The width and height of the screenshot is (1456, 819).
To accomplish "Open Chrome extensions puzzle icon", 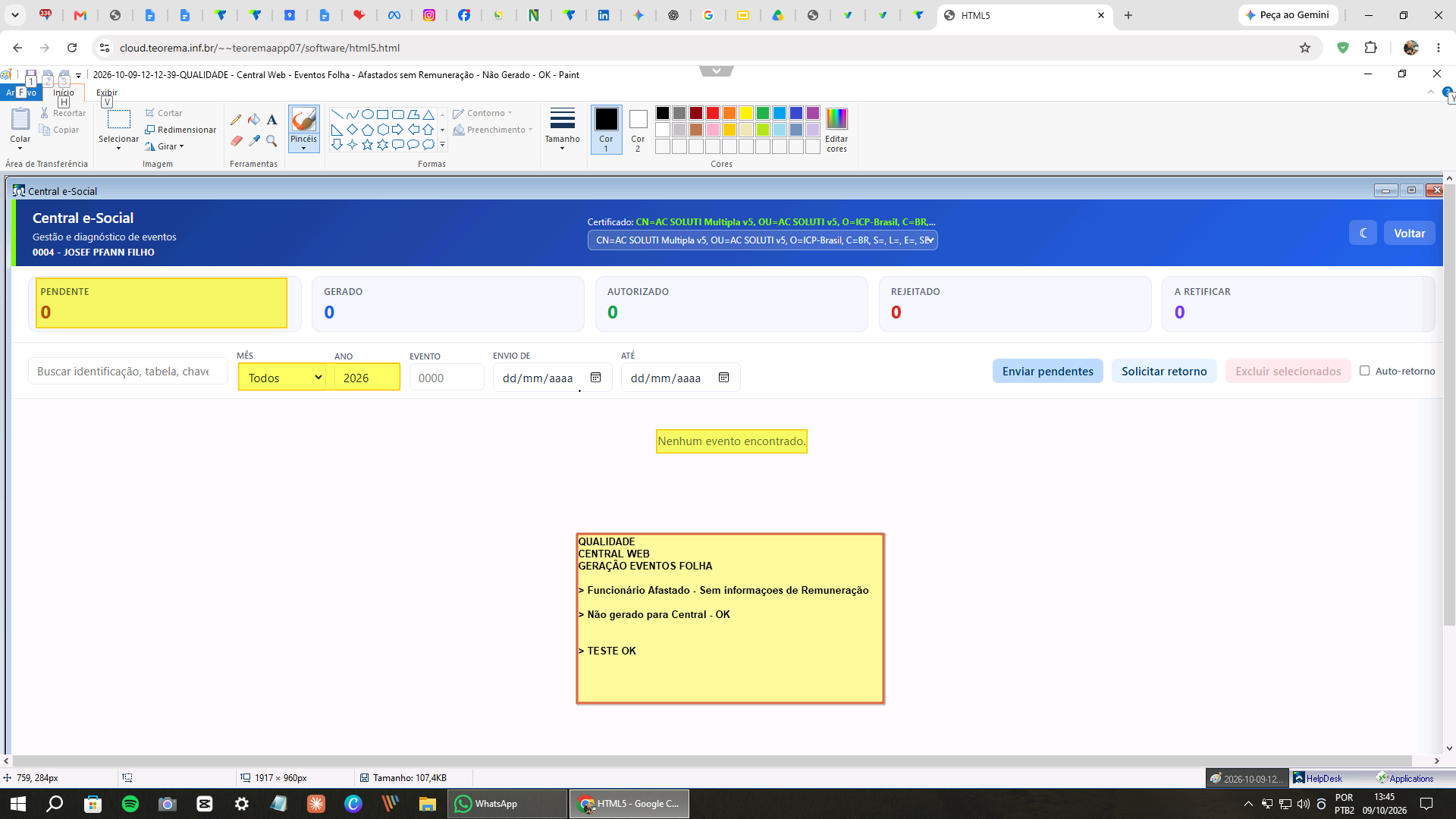I will pos(1370,48).
